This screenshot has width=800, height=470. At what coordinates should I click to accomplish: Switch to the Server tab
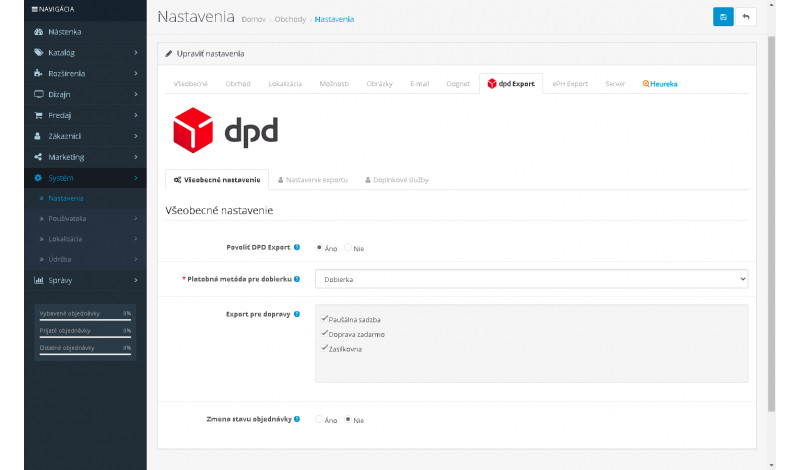[615, 84]
